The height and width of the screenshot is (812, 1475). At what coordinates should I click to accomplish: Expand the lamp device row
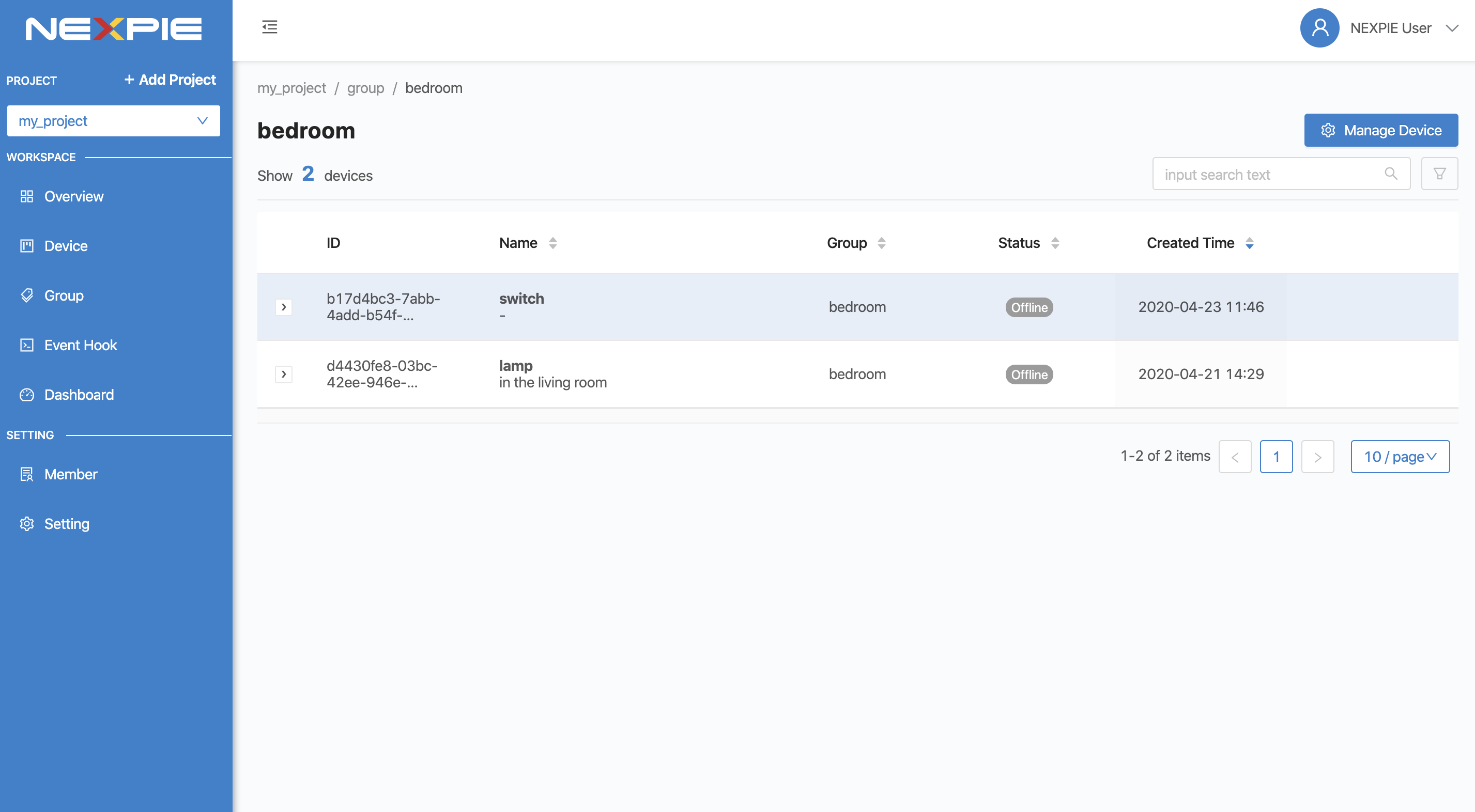coord(284,374)
